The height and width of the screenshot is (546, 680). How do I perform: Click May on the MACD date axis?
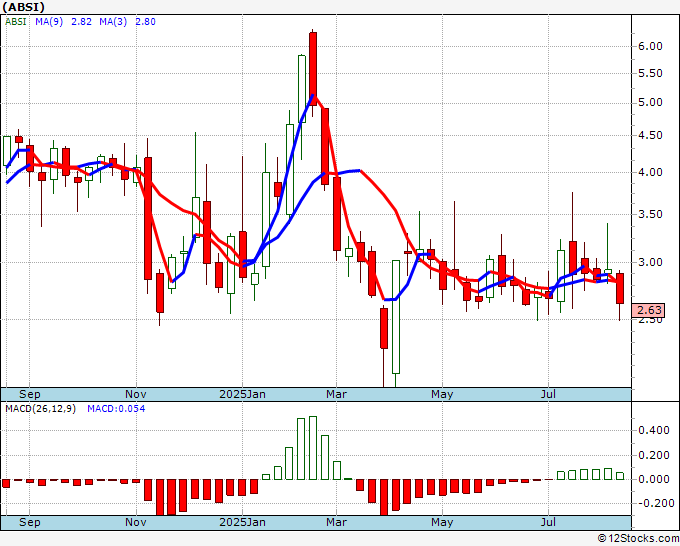442,522
